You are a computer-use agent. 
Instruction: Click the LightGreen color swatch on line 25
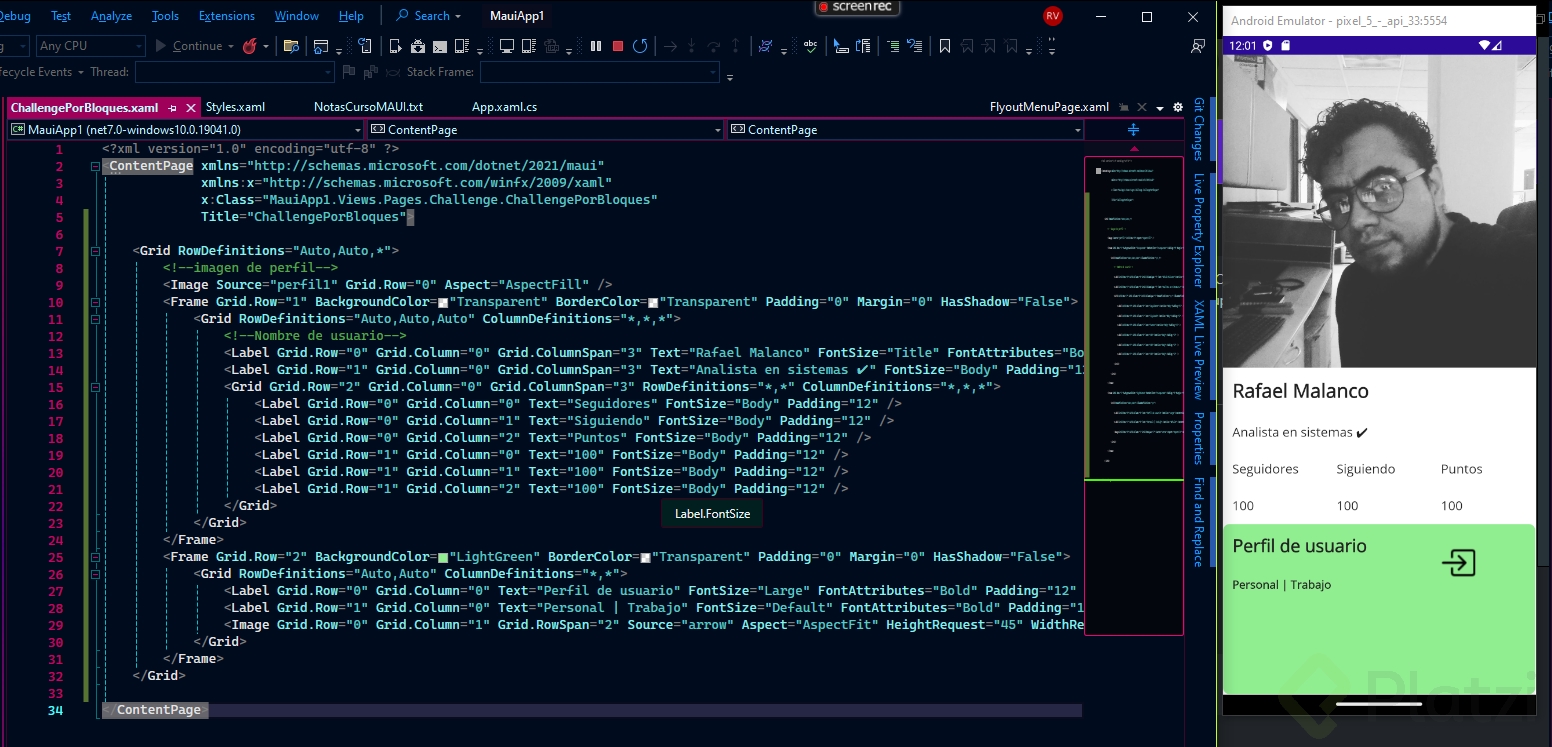443,557
